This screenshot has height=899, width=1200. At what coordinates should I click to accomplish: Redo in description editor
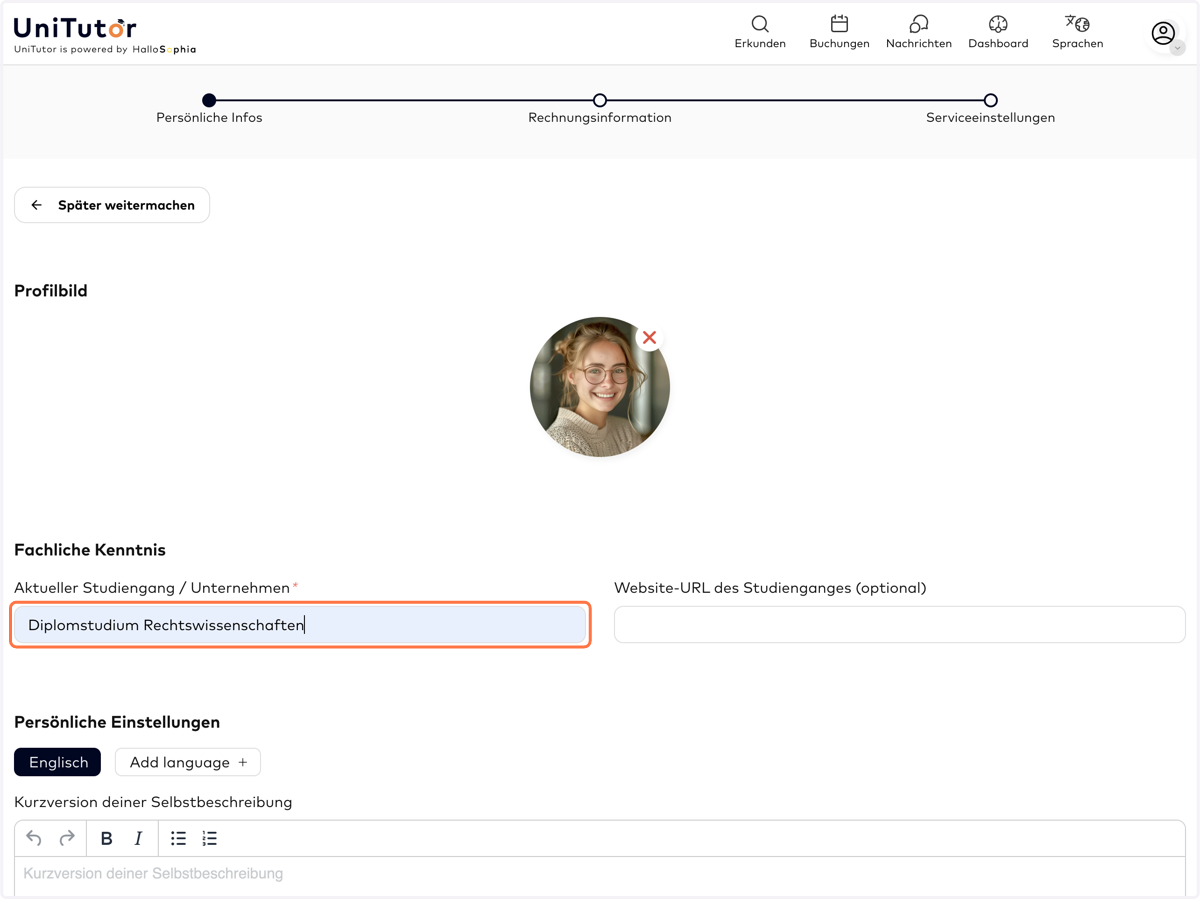point(67,838)
